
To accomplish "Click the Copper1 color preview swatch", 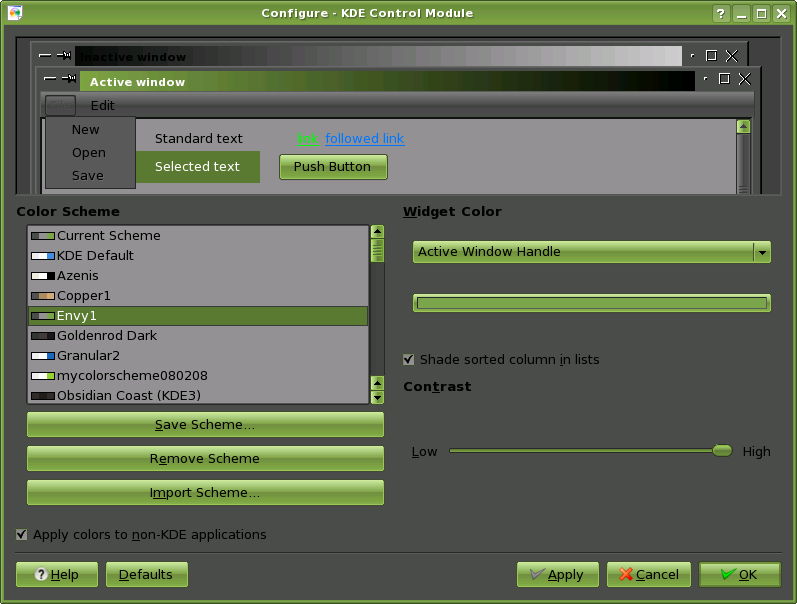I will [43, 296].
